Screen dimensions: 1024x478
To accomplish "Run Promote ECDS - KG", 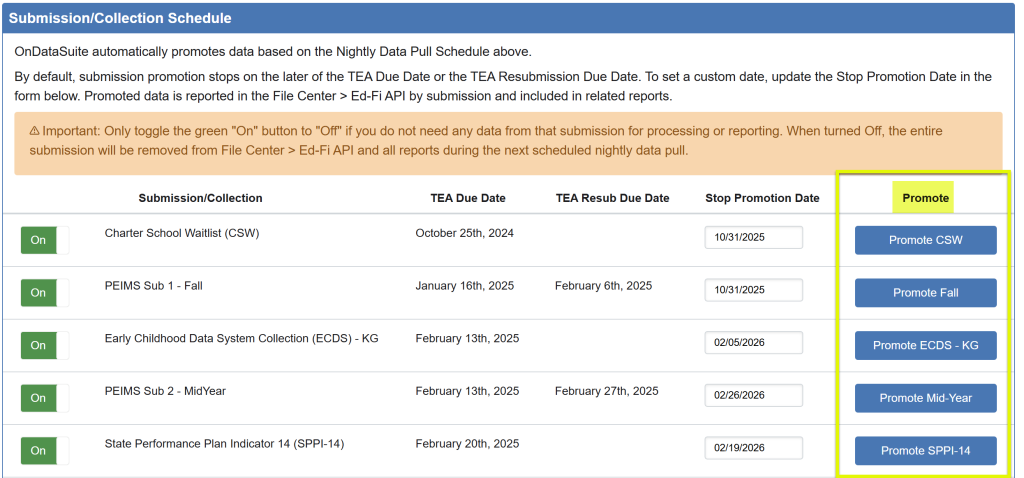I will pyautogui.click(x=925, y=345).
